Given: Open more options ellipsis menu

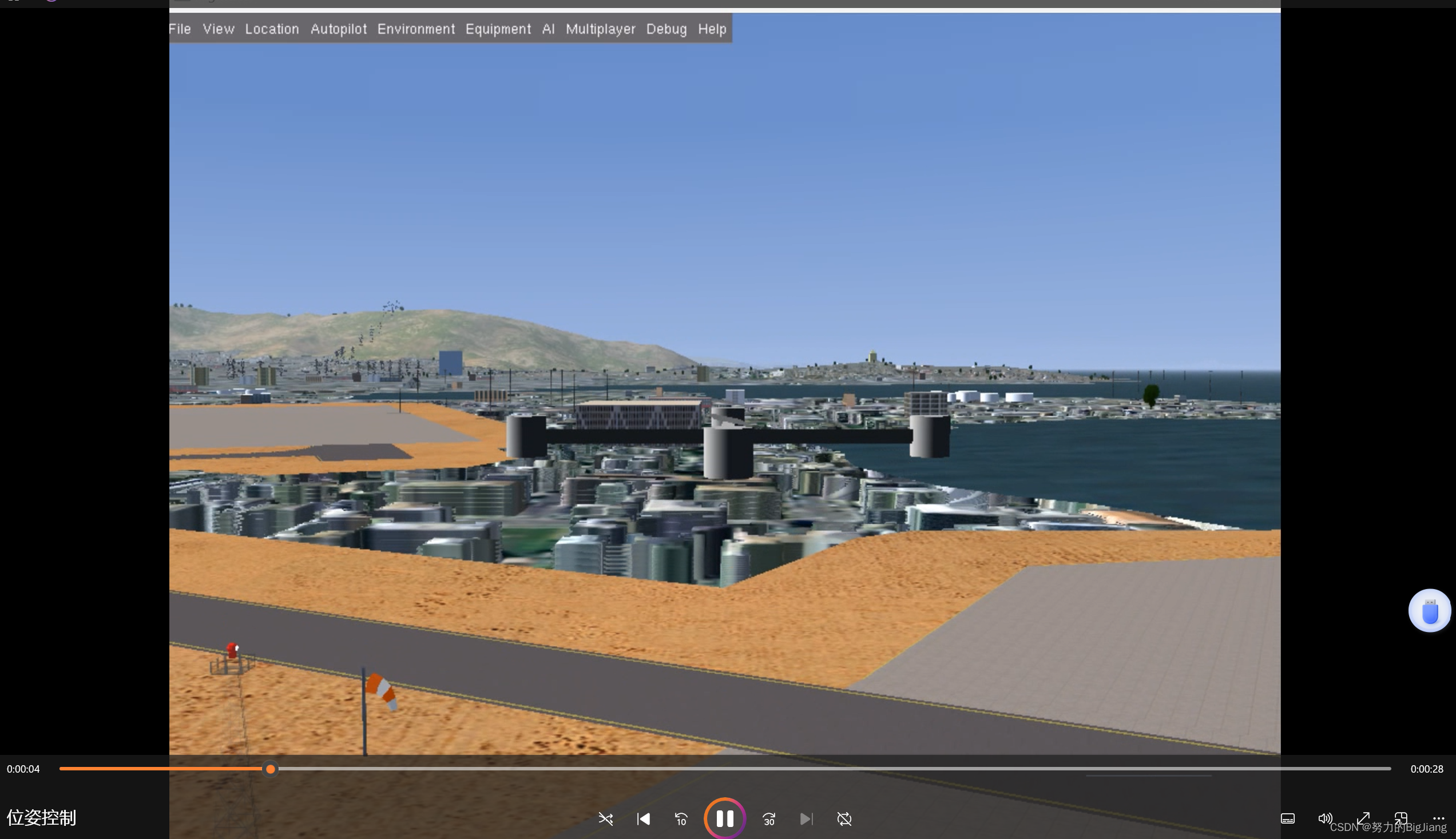Looking at the screenshot, I should point(1438,819).
